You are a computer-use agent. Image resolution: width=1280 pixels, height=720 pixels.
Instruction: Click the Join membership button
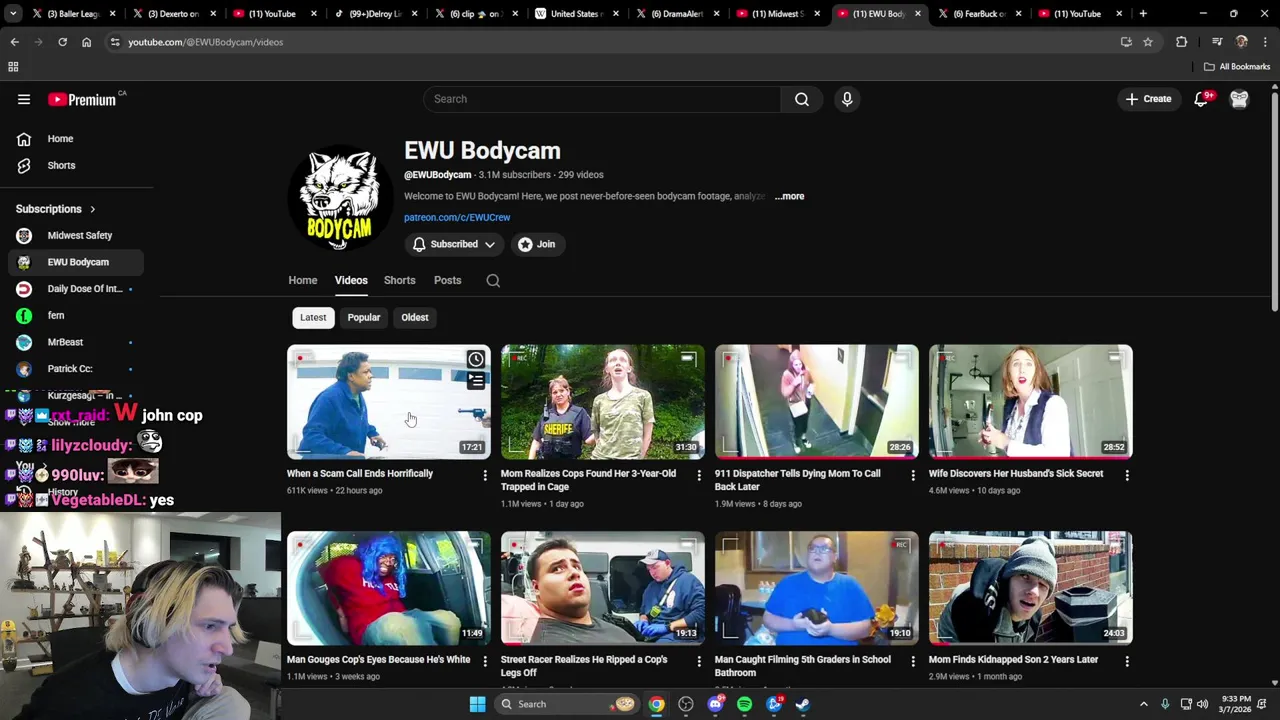(537, 244)
